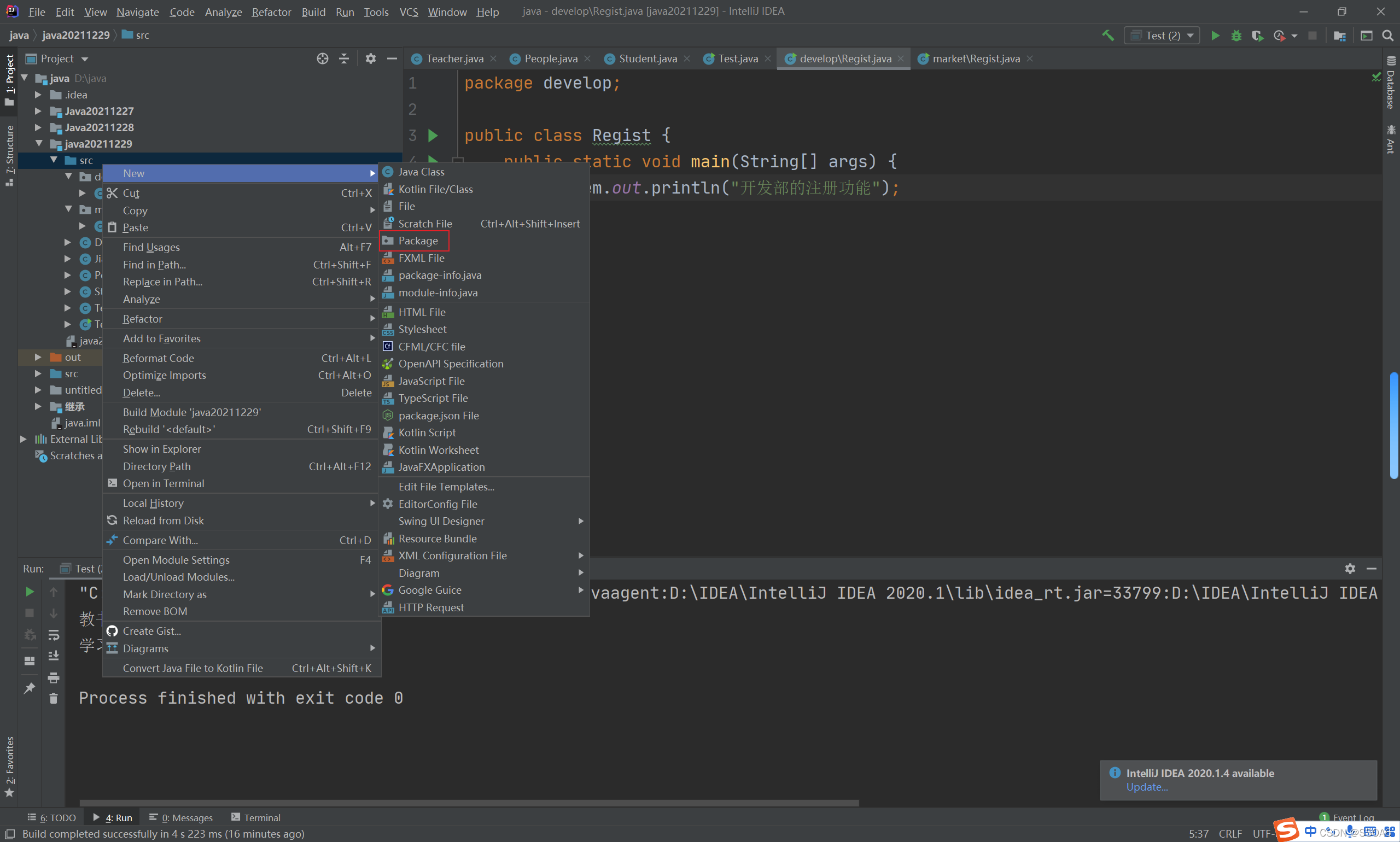1400x842 pixels.
Task: Expand the Java20211227 module
Action: coord(38,111)
